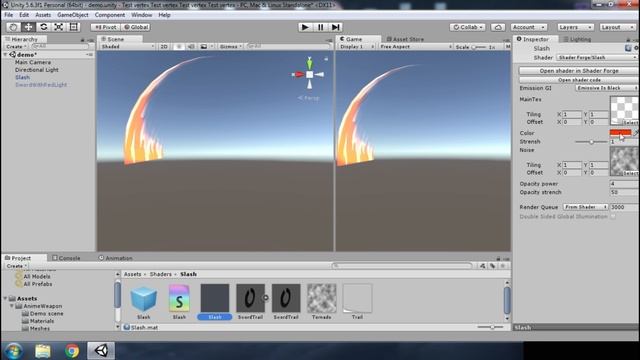Select Main Camera in Hierarchy
The width and height of the screenshot is (640, 360).
33,62
